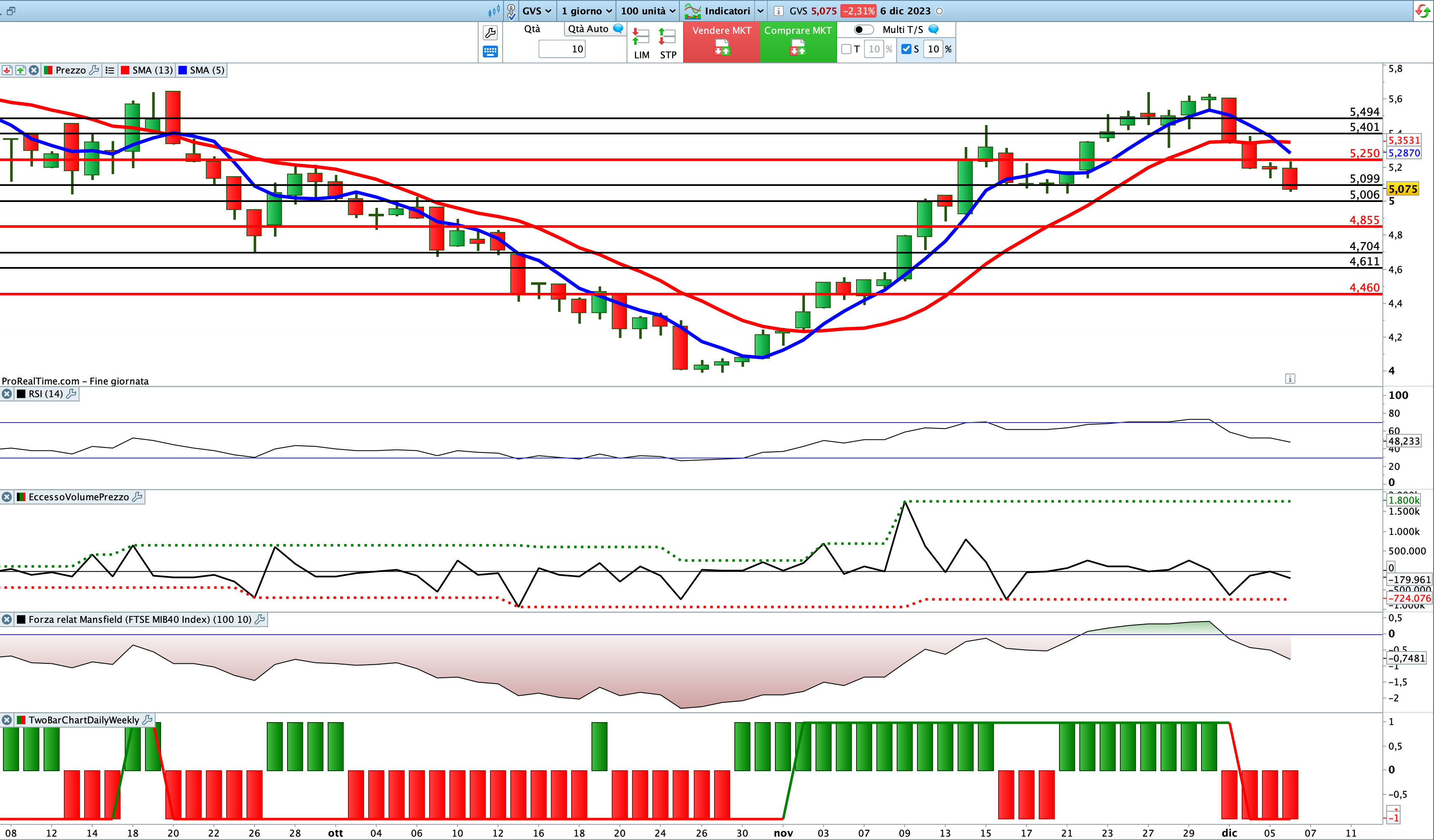Screen dimensions: 1434x840
Task: Click the current price label 5,075
Action: pos(1403,189)
